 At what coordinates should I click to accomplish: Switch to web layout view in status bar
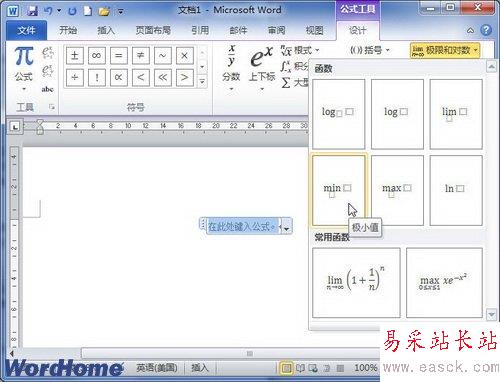(x=313, y=368)
